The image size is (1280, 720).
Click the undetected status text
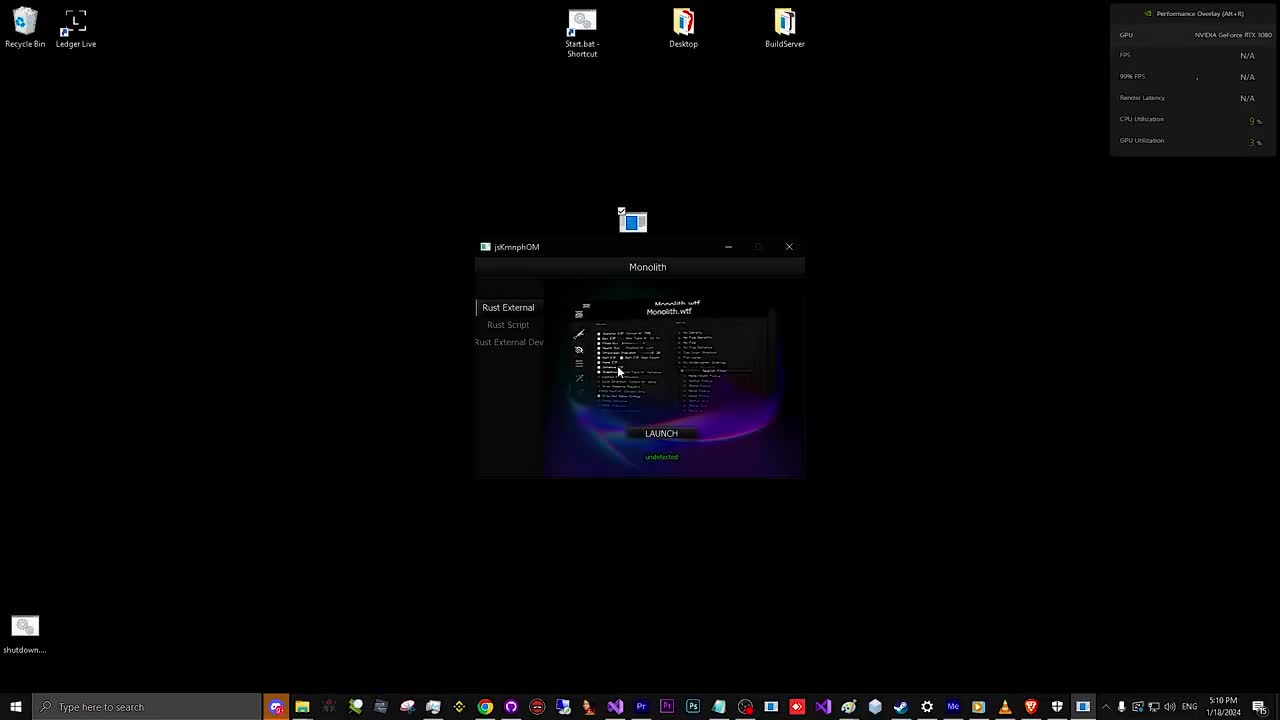(x=661, y=457)
